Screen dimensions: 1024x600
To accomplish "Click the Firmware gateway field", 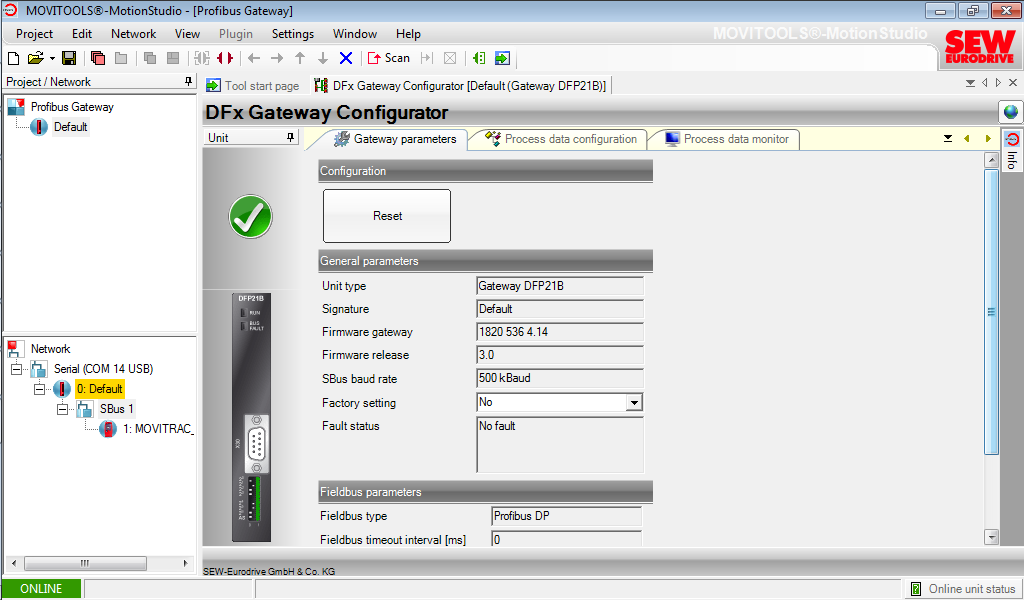I will coord(560,332).
